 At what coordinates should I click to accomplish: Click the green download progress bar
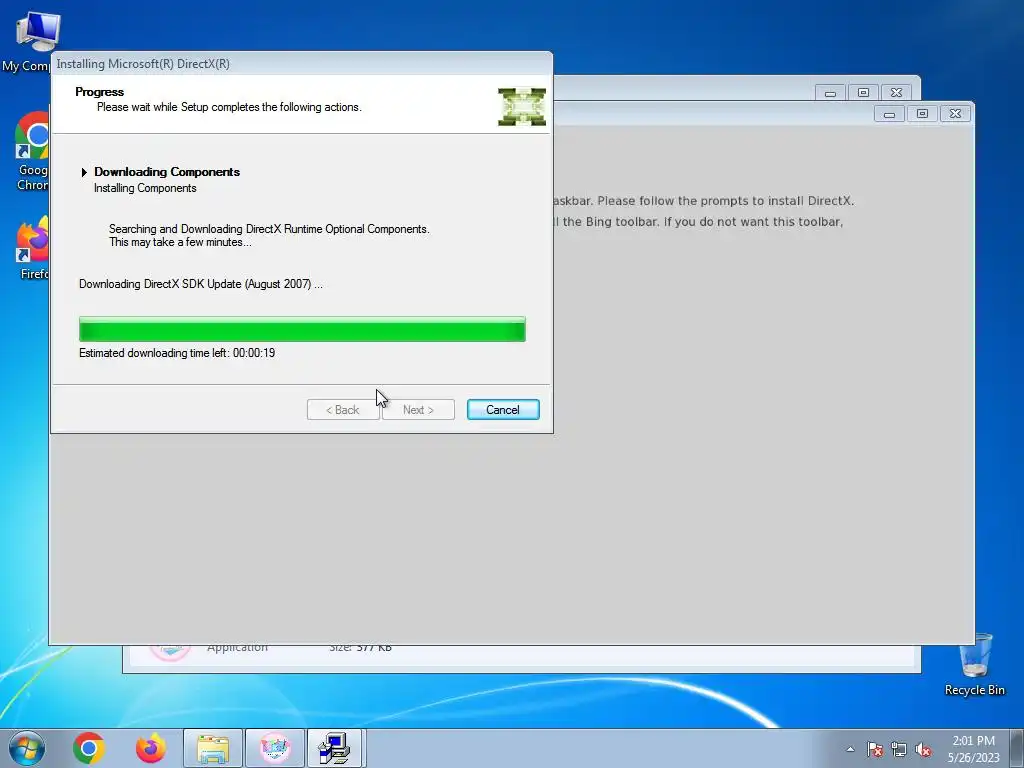pos(302,329)
